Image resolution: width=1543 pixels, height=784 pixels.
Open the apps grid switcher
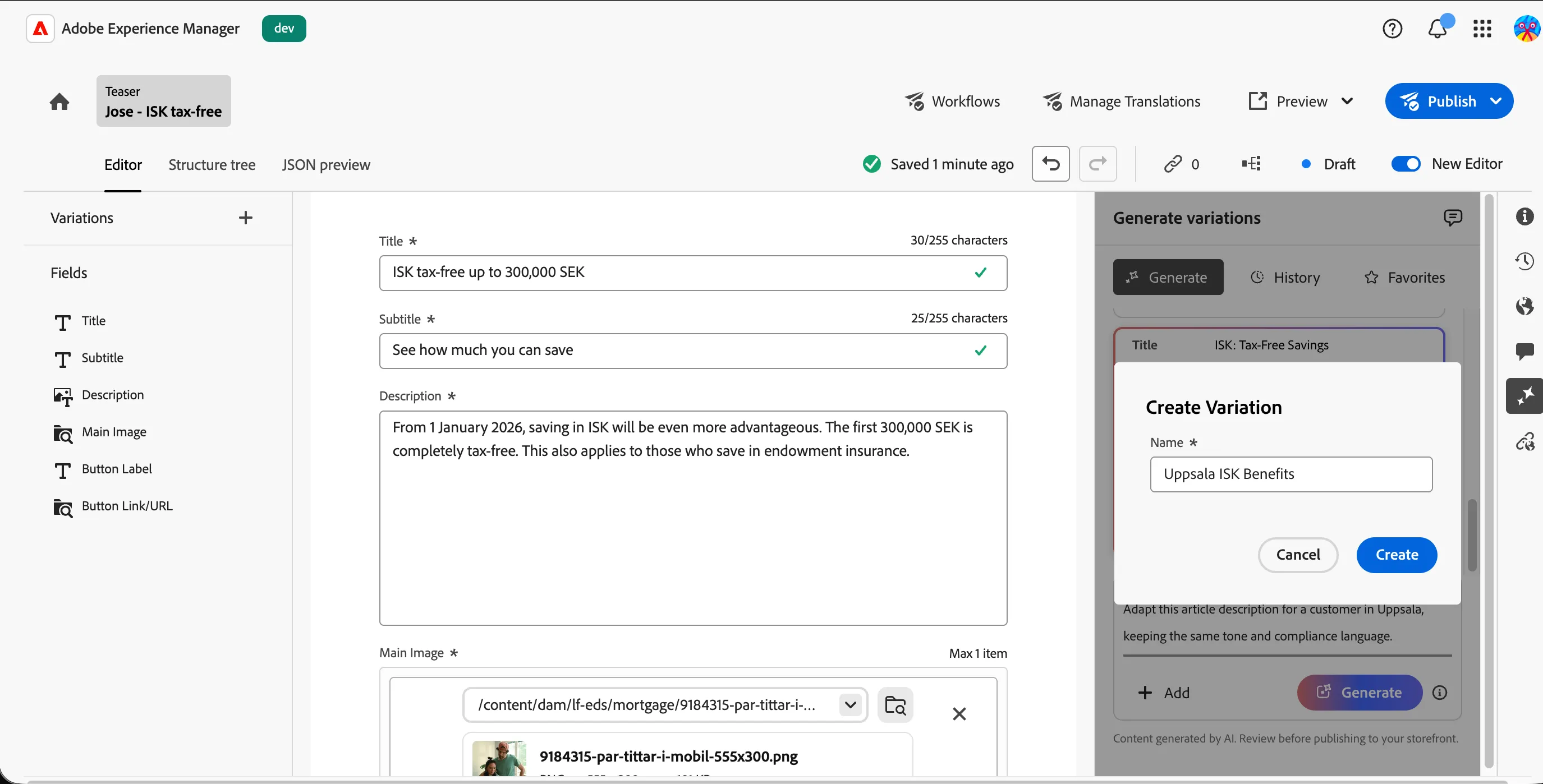1482,28
